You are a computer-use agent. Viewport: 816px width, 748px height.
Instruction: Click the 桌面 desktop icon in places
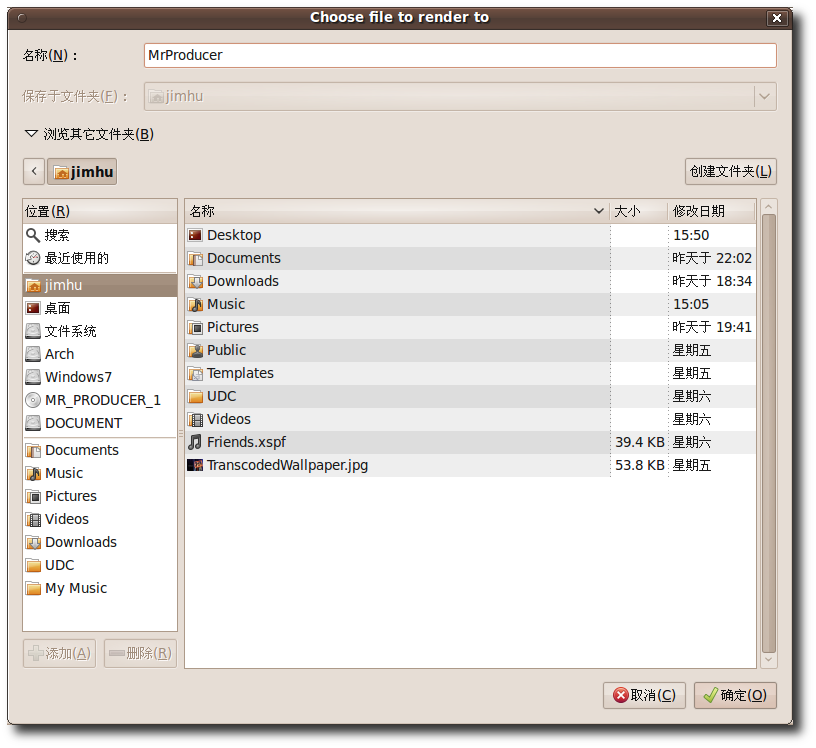pos(33,308)
